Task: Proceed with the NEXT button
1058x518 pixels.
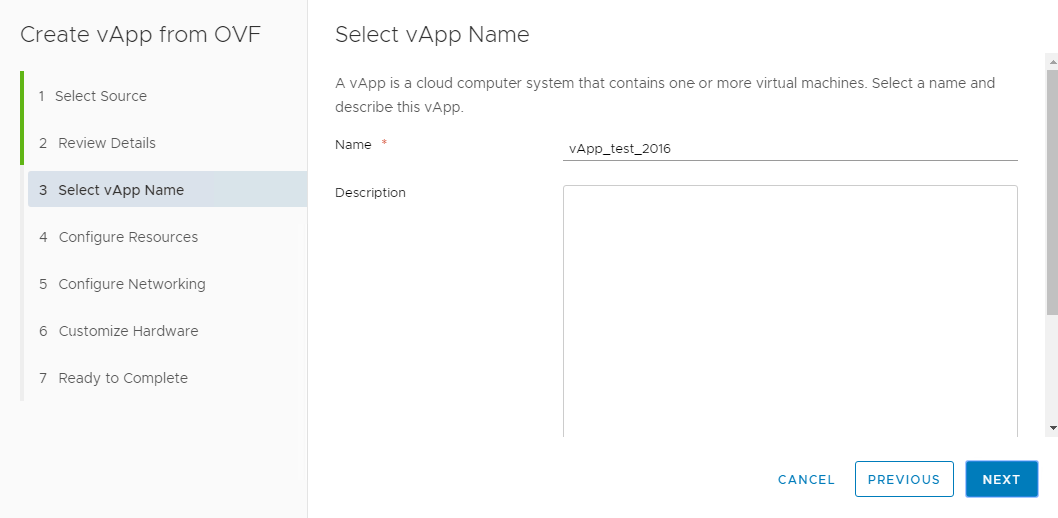Action: (x=1001, y=479)
